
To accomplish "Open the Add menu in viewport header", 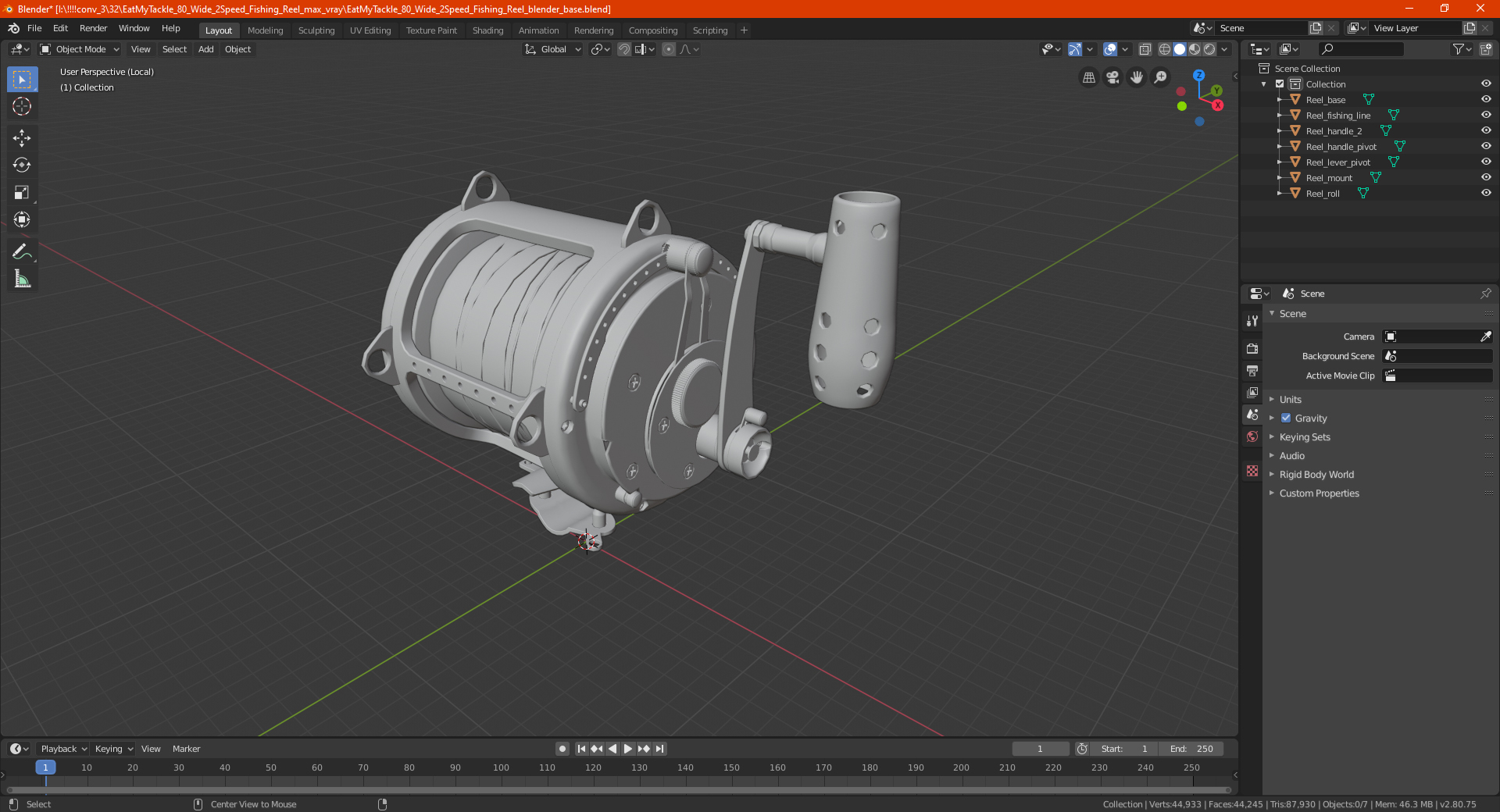I will point(205,49).
